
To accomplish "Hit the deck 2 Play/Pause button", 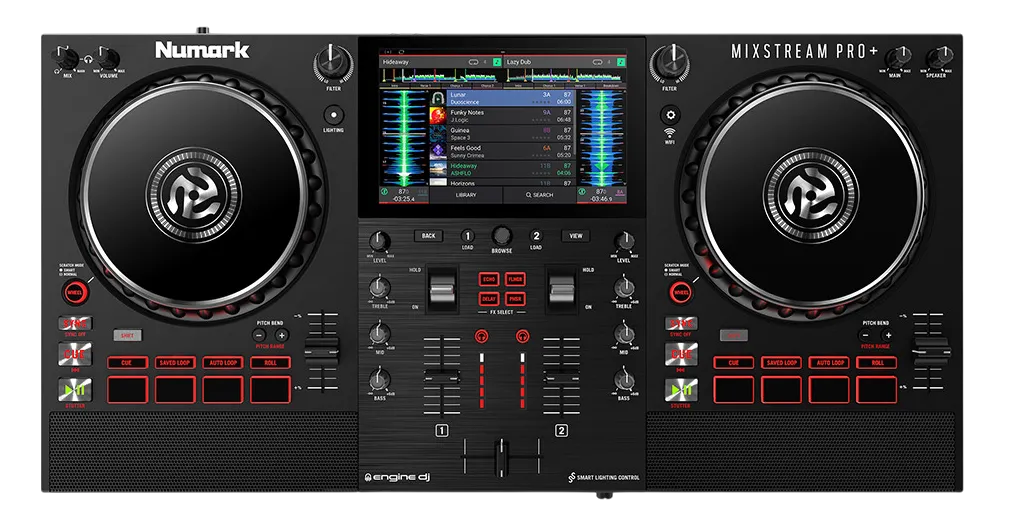I will (681, 390).
